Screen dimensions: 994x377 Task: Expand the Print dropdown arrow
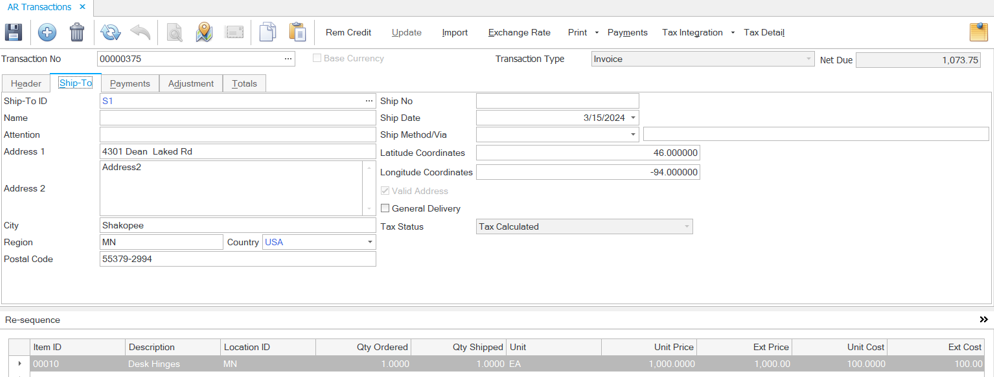(597, 32)
